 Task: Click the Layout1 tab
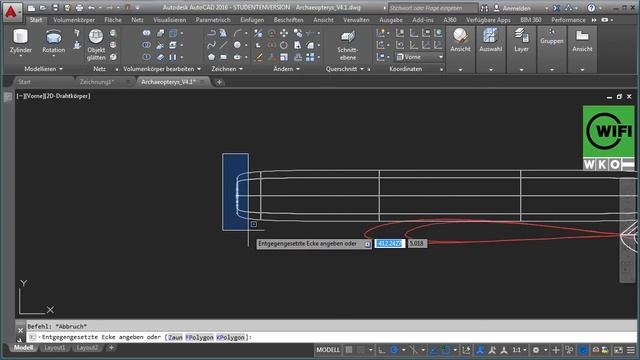(x=54, y=348)
